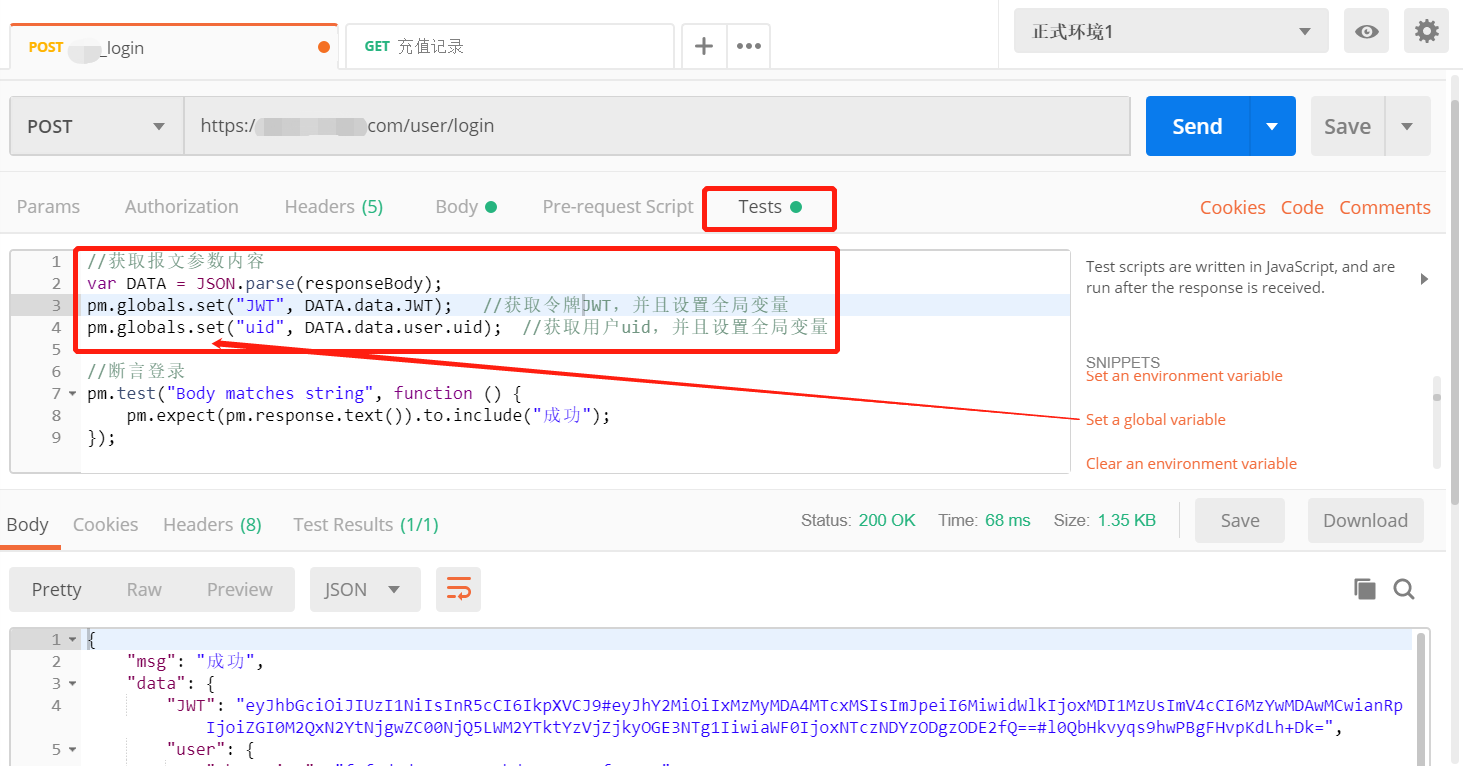Collapse JSON root object at response line 1
The width and height of the screenshot is (1463, 766).
[70, 640]
